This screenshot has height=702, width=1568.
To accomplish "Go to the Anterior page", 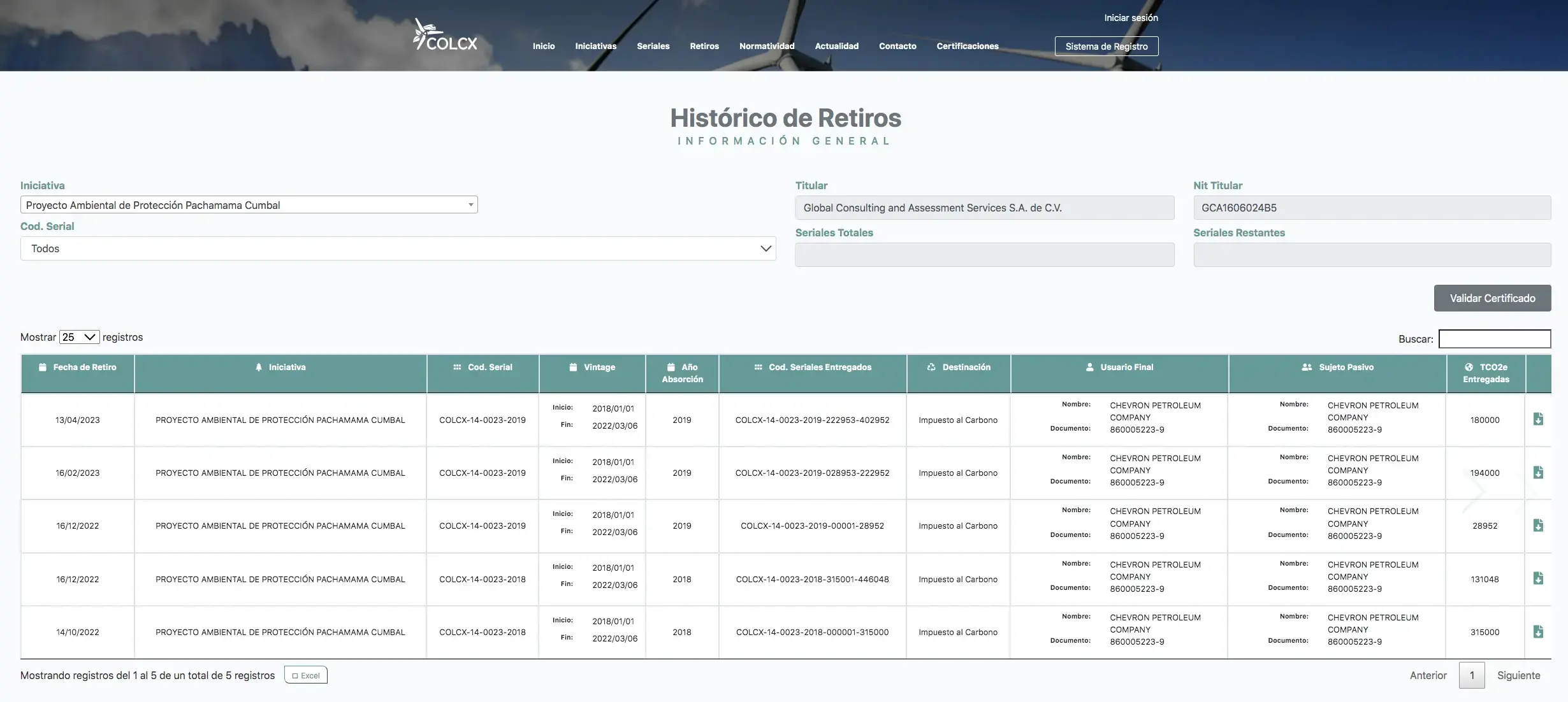I will 1428,675.
